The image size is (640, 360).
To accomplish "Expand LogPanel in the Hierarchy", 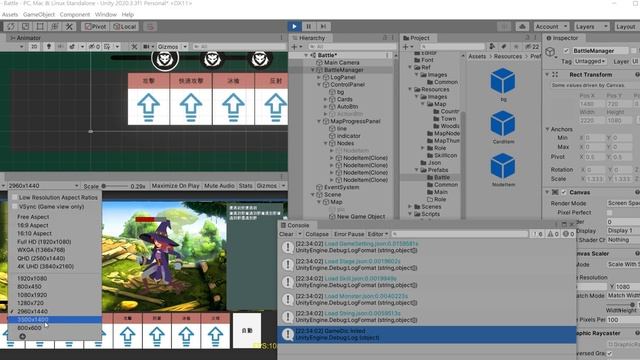I will pyautogui.click(x=319, y=77).
